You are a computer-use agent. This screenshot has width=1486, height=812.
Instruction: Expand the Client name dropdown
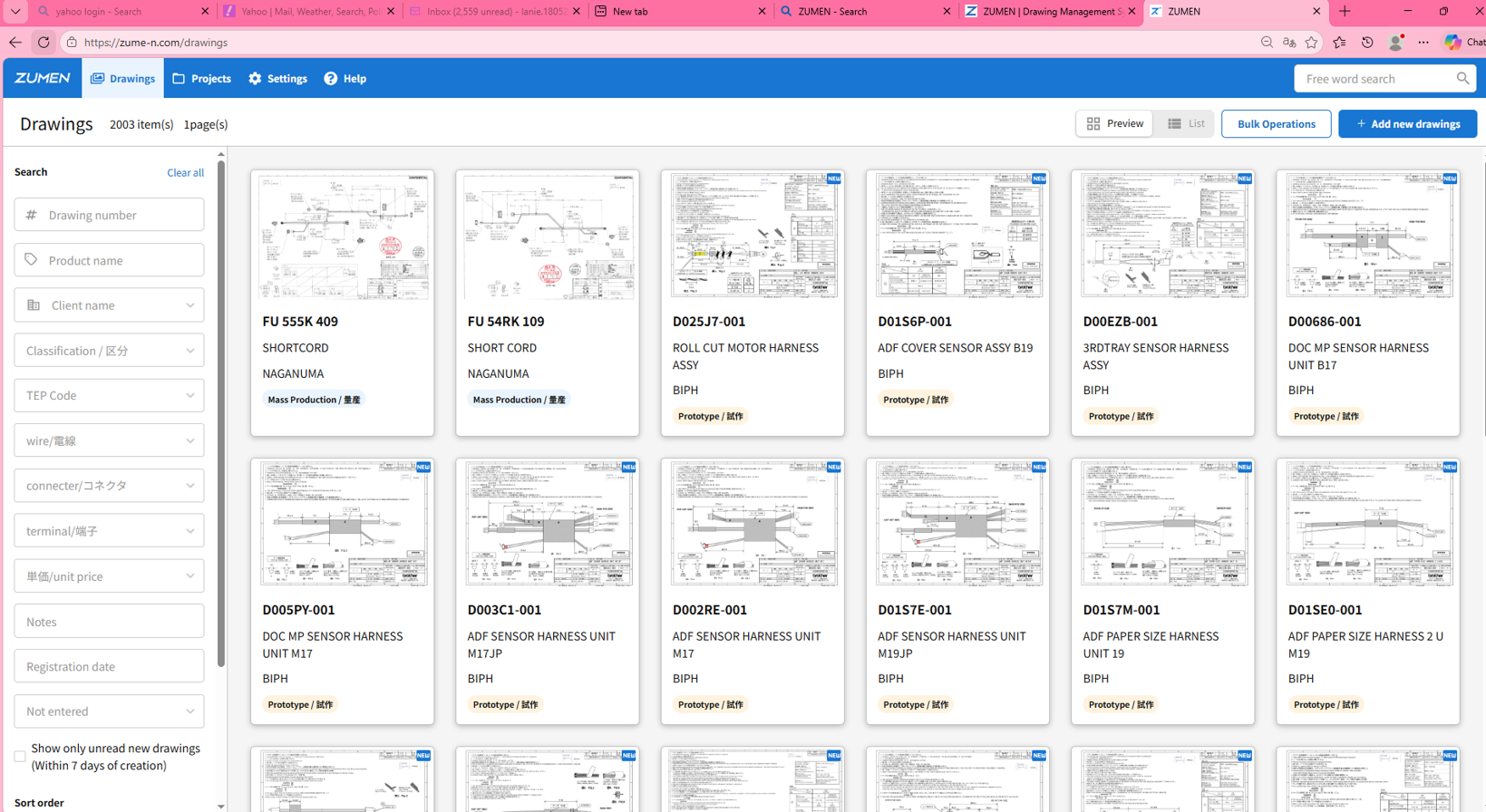(109, 305)
